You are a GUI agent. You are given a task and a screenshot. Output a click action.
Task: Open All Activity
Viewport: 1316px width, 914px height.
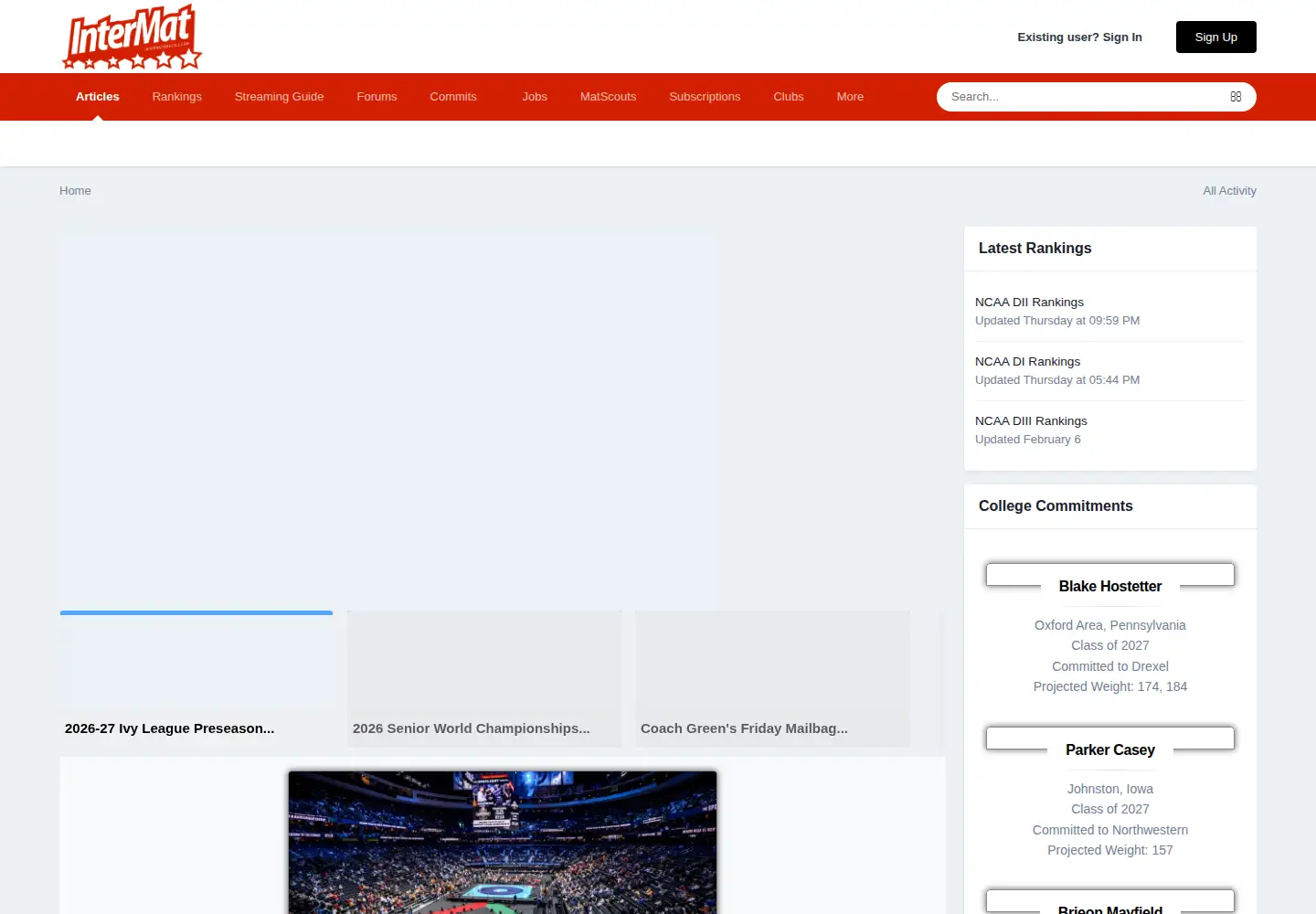pyautogui.click(x=1229, y=191)
